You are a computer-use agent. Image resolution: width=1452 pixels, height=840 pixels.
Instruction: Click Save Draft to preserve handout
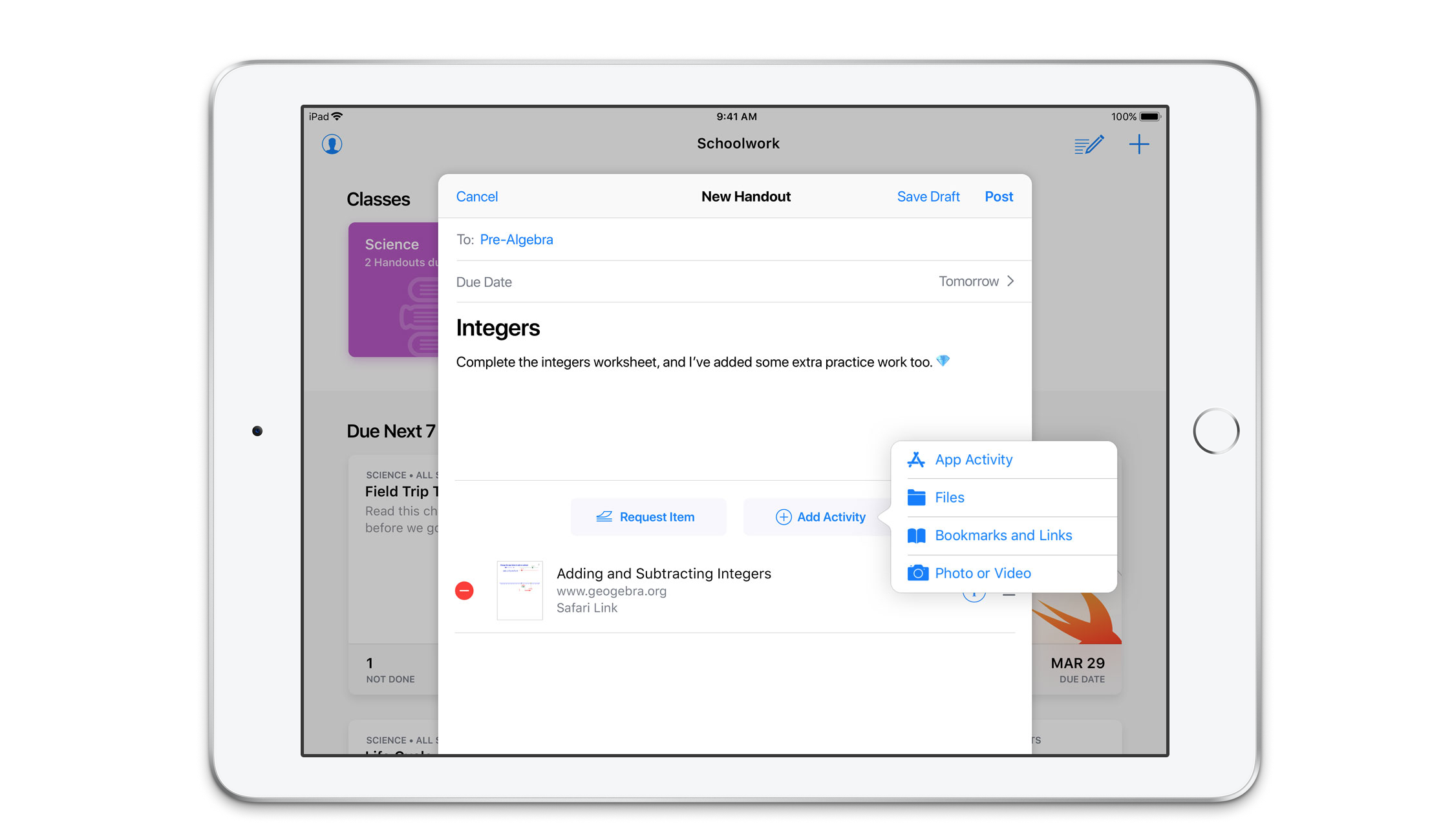coord(928,195)
